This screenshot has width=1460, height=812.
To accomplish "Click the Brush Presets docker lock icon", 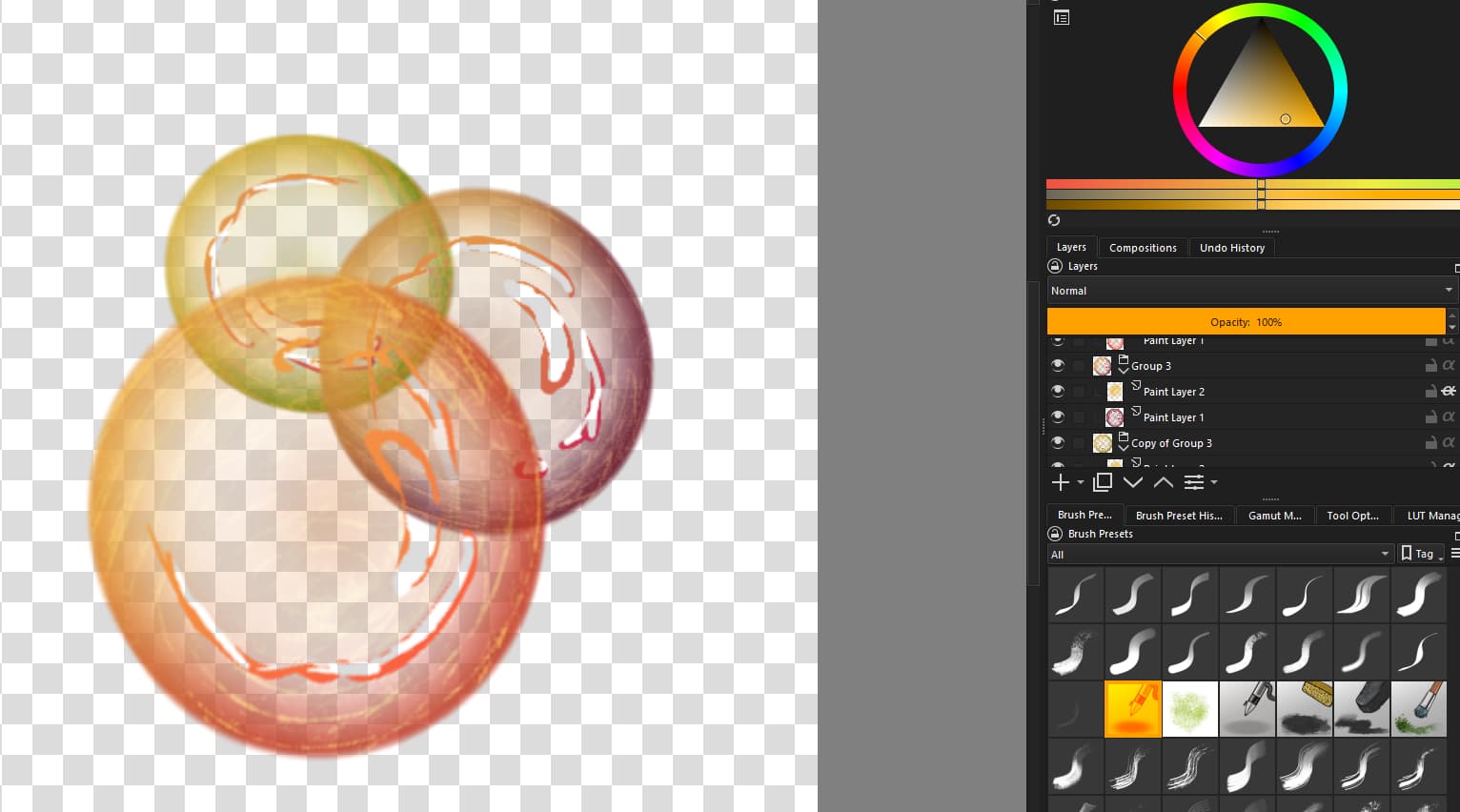I will 1055,534.
